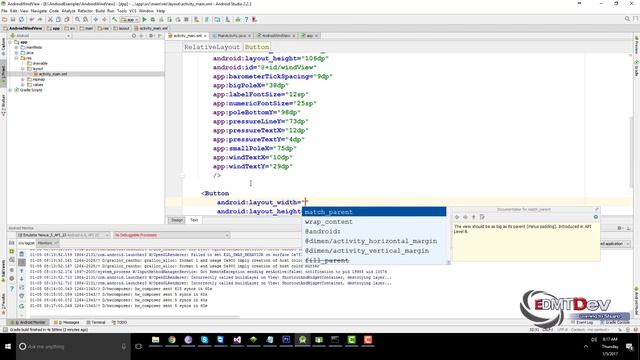Click the navigate Forward arrow icon
This screenshot has width=640, height=360.
click(x=104, y=20)
